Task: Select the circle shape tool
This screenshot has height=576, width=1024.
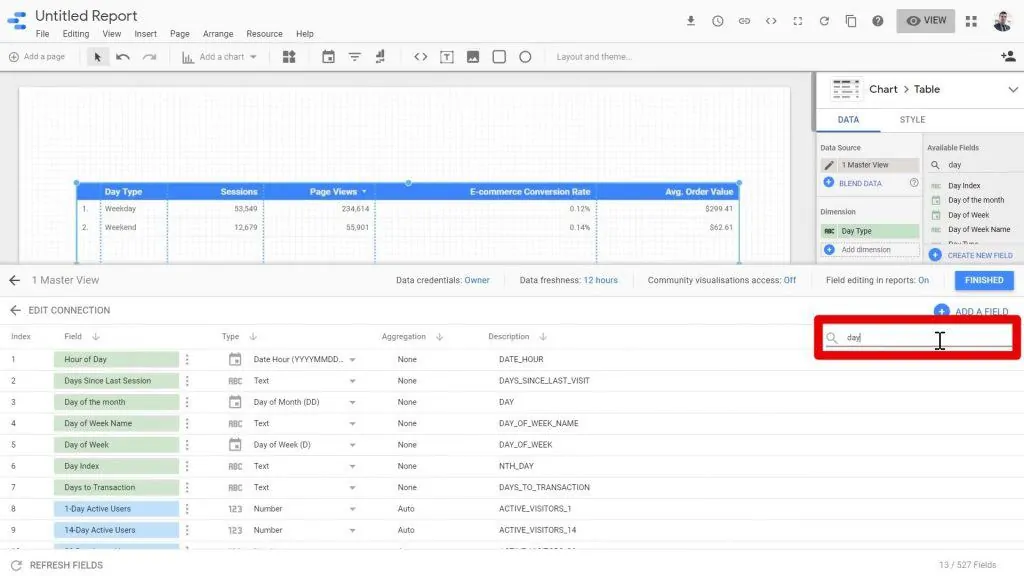Action: [525, 56]
